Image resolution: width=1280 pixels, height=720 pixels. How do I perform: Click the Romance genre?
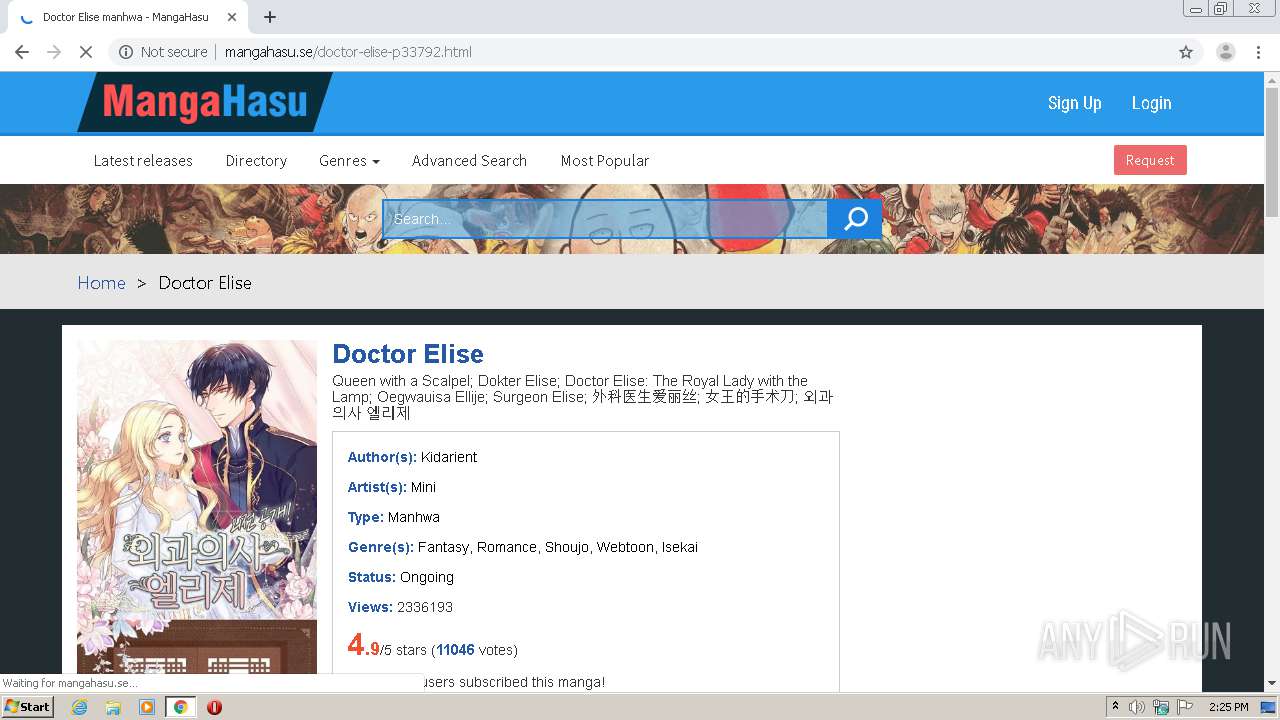pos(507,547)
